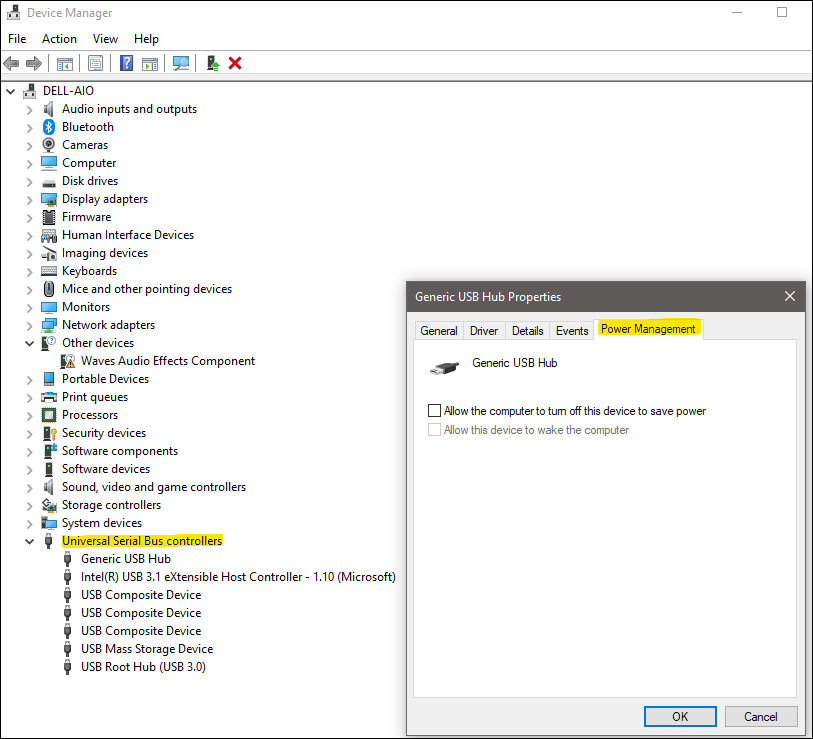813x739 pixels.
Task: Switch to the Details tab
Action: click(x=527, y=331)
